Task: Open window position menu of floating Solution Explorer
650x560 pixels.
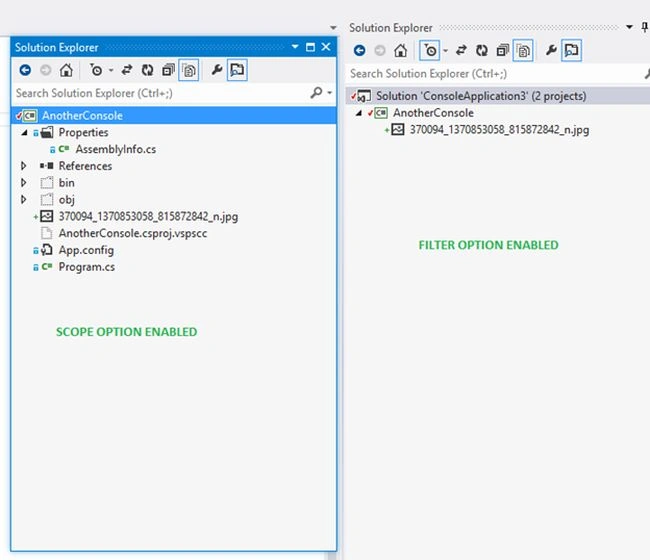Action: click(295, 46)
